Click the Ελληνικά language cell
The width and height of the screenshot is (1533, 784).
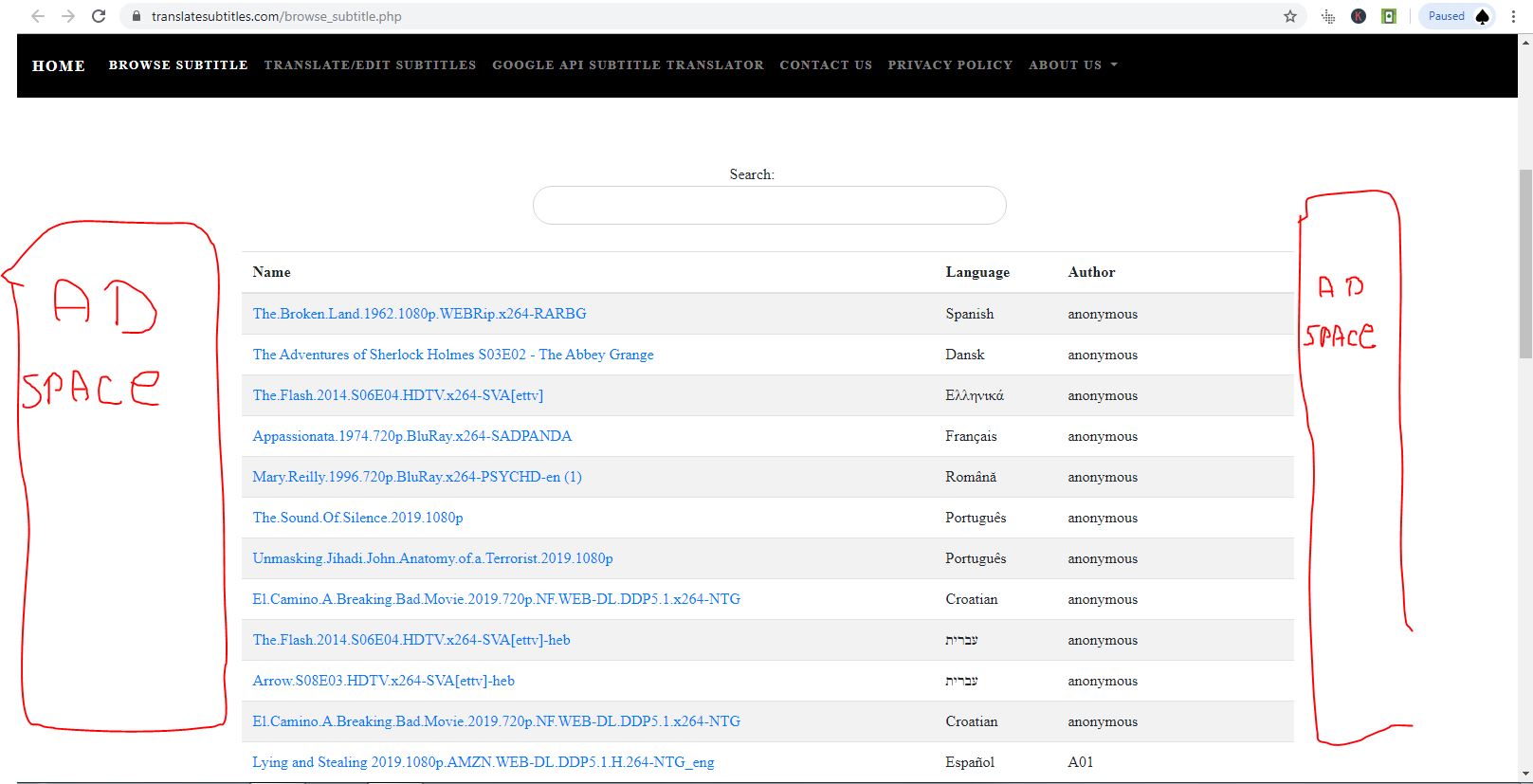pyautogui.click(x=975, y=395)
